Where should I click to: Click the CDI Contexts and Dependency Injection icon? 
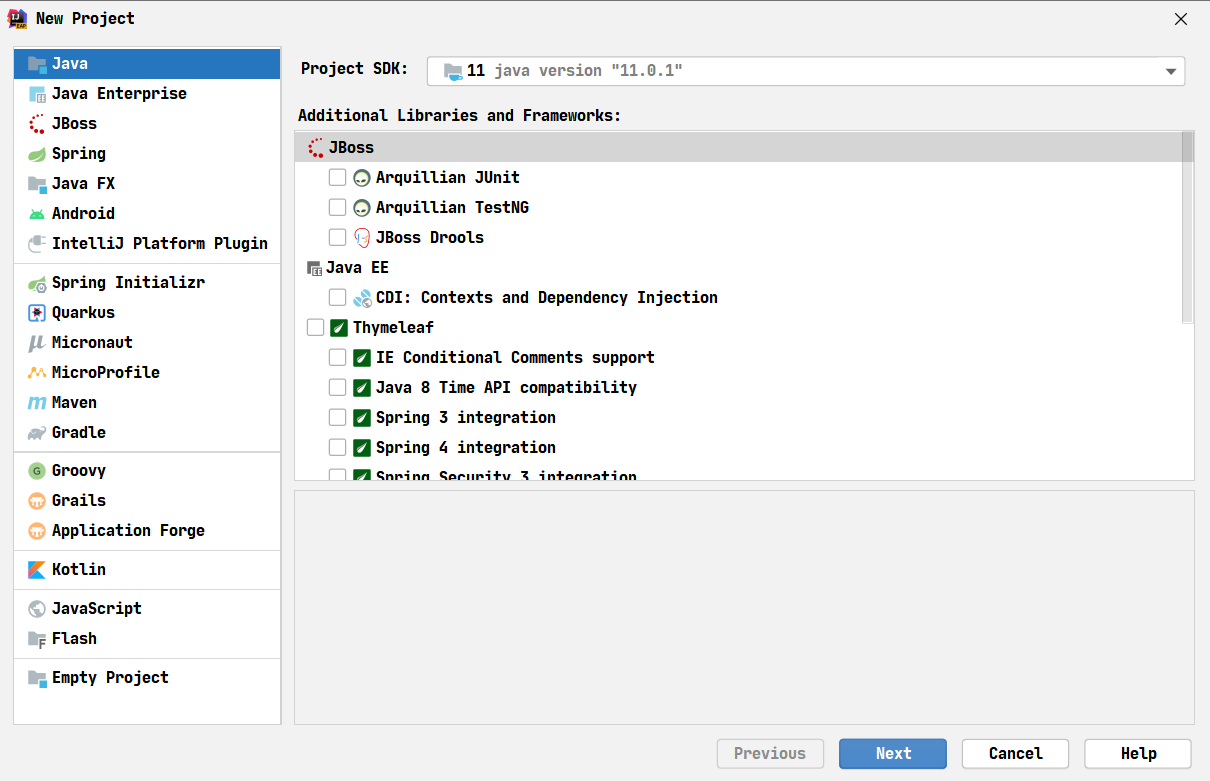tap(362, 298)
